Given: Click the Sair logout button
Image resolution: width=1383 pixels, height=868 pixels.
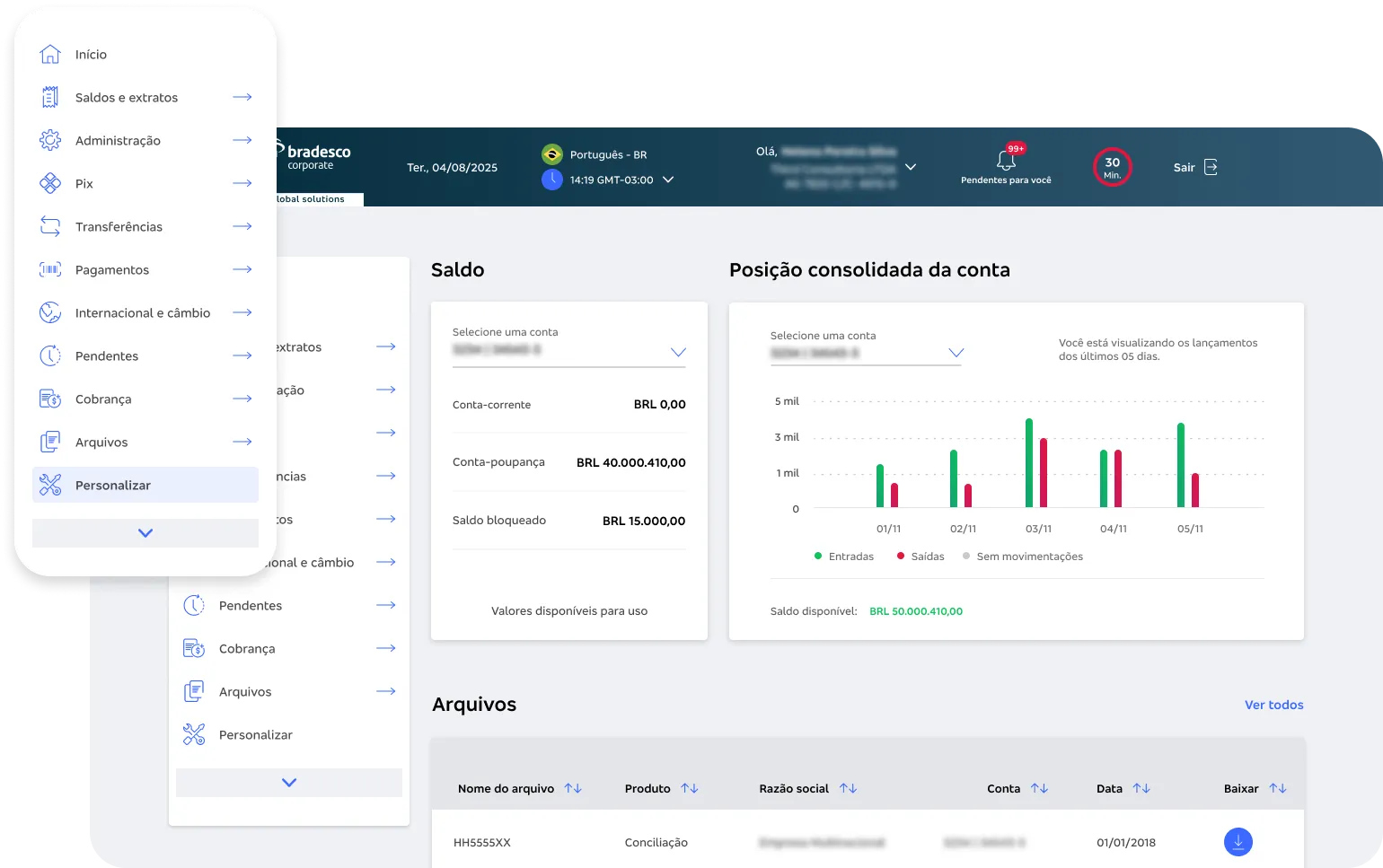Looking at the screenshot, I should tap(1194, 167).
